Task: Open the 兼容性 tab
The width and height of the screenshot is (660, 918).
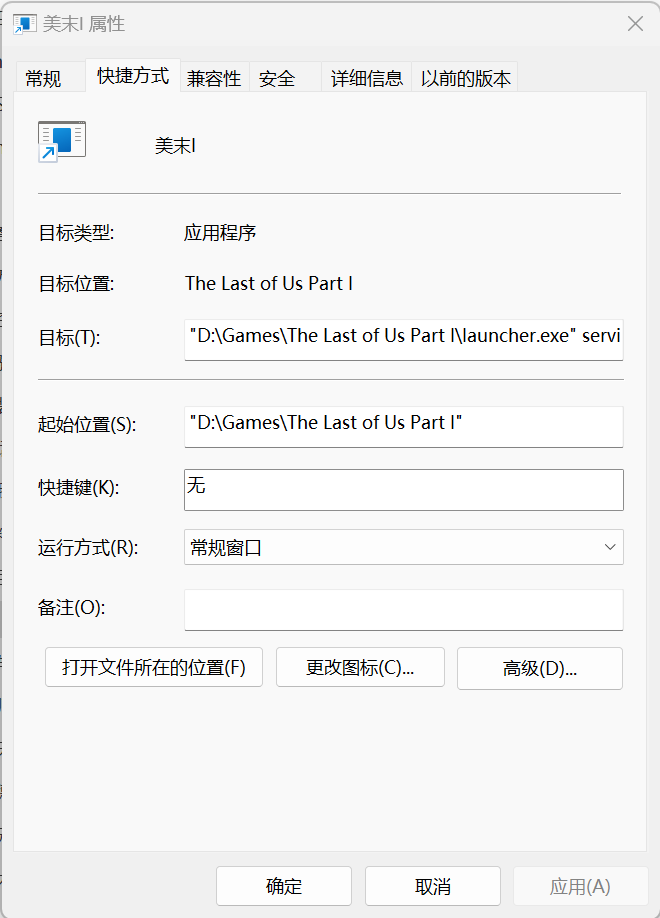Action: coord(214,75)
